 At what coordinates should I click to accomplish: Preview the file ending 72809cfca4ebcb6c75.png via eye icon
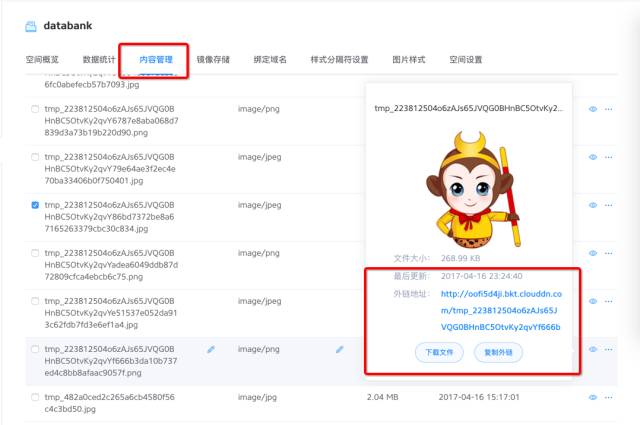click(593, 253)
